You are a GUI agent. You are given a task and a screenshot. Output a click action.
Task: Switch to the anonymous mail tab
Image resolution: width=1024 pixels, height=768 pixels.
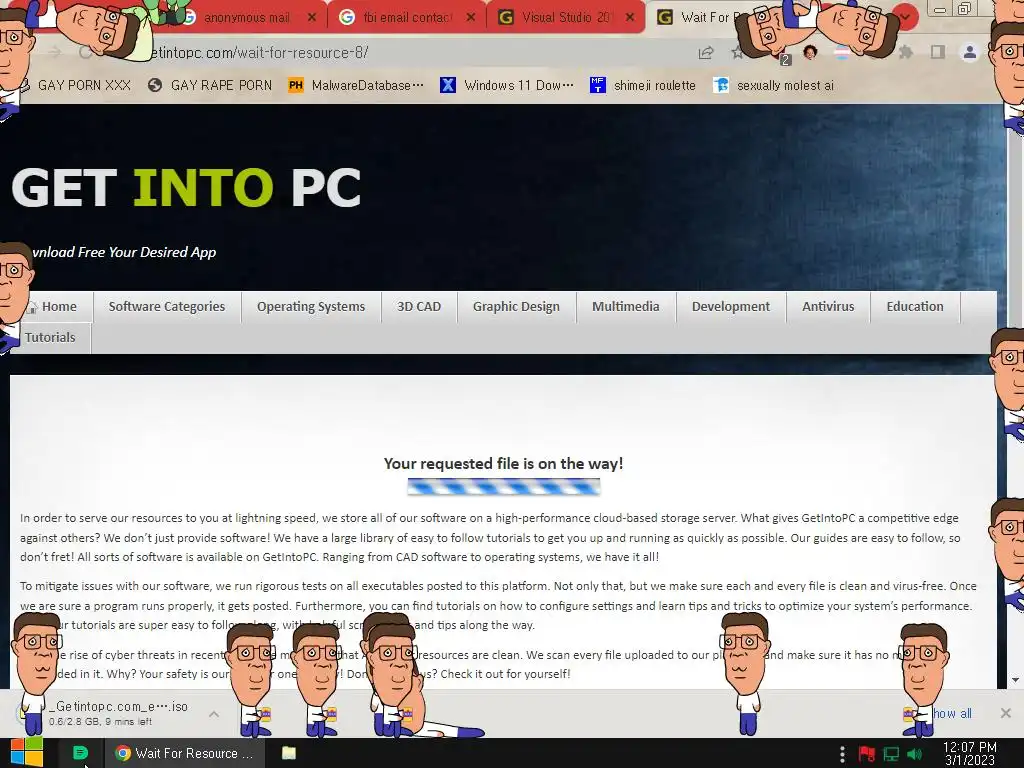247,18
